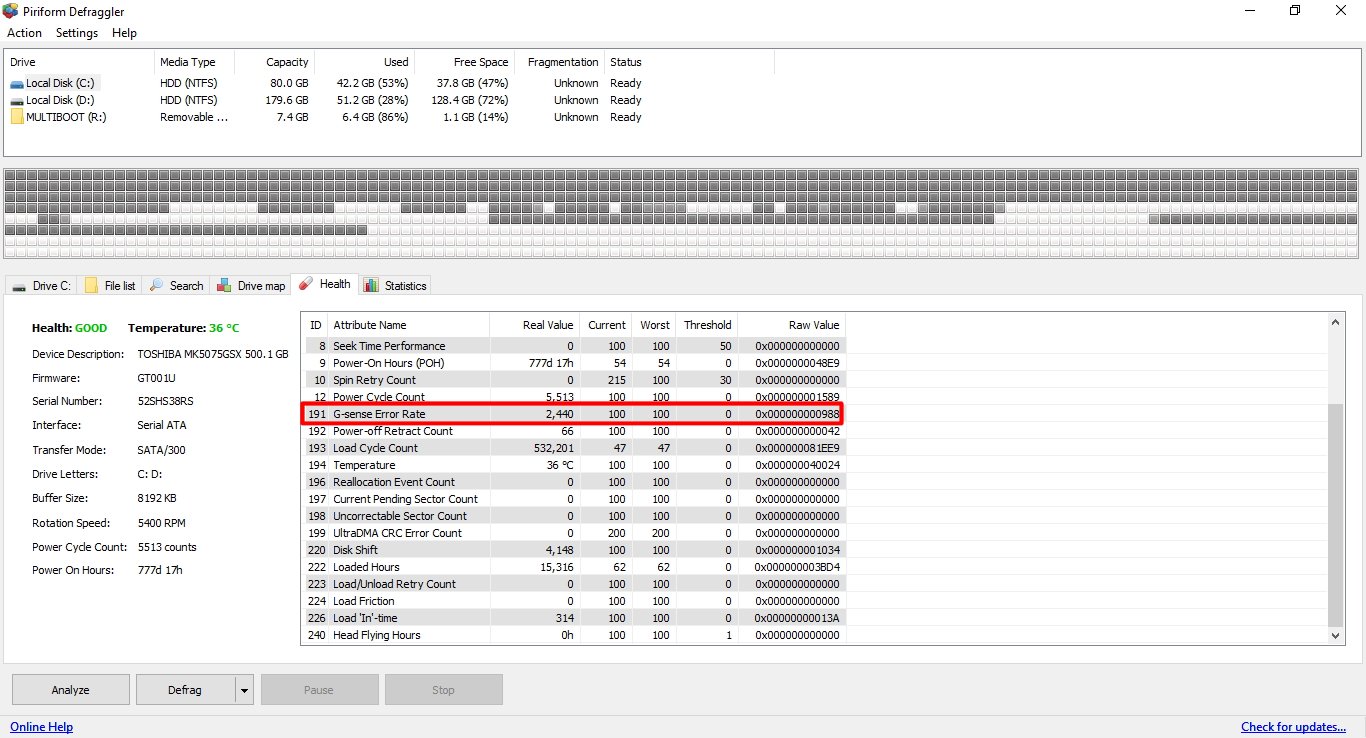
Task: Click the Health tab pill icon
Action: pos(306,284)
